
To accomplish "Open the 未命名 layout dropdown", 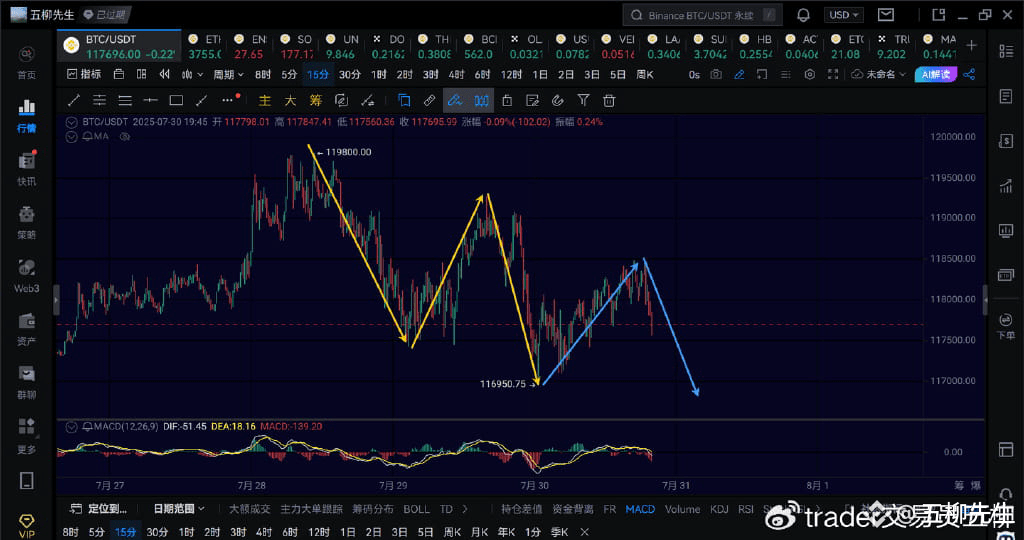I will click(879, 74).
